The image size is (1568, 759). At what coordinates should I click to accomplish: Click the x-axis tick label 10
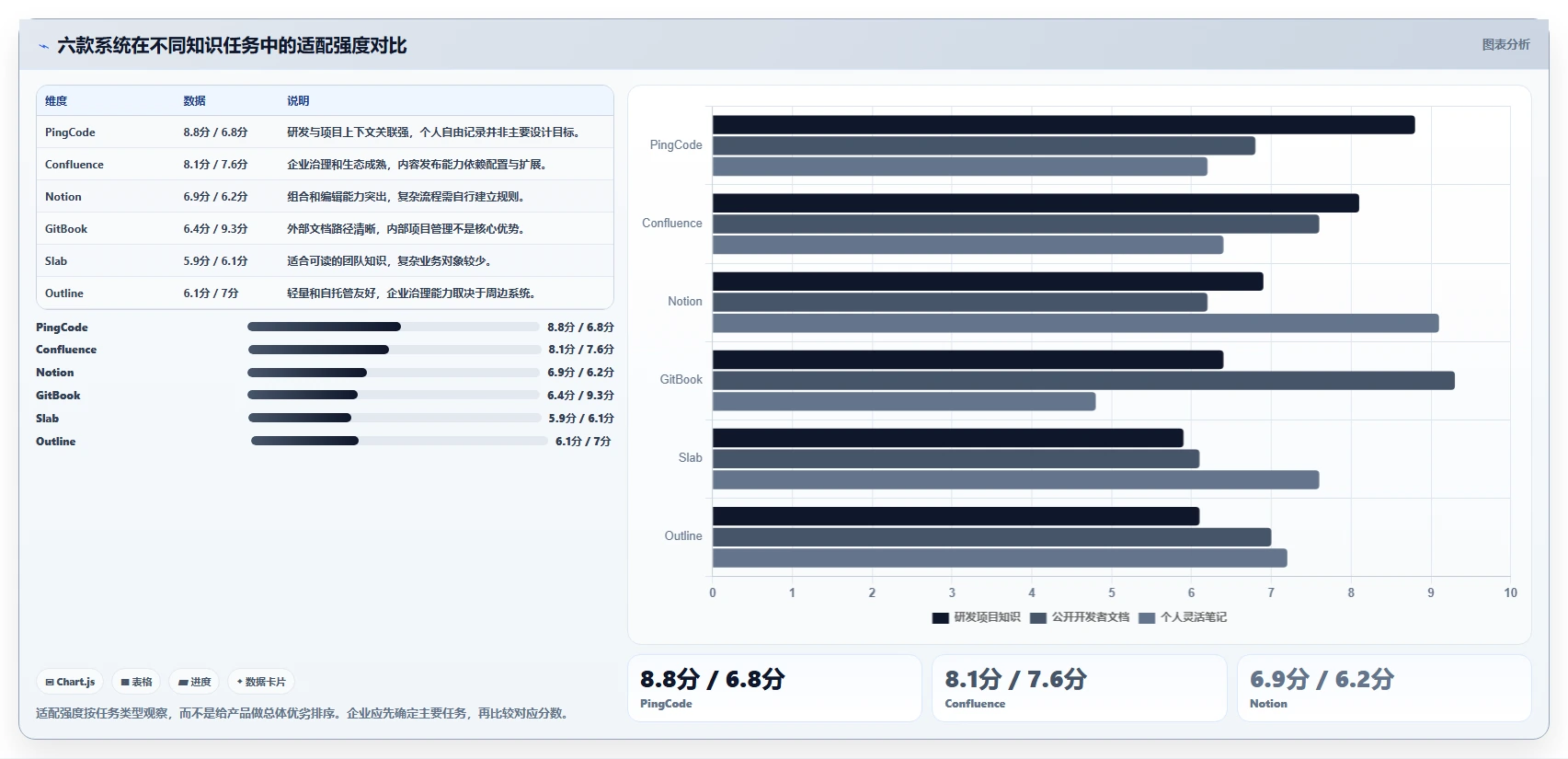coord(1510,593)
